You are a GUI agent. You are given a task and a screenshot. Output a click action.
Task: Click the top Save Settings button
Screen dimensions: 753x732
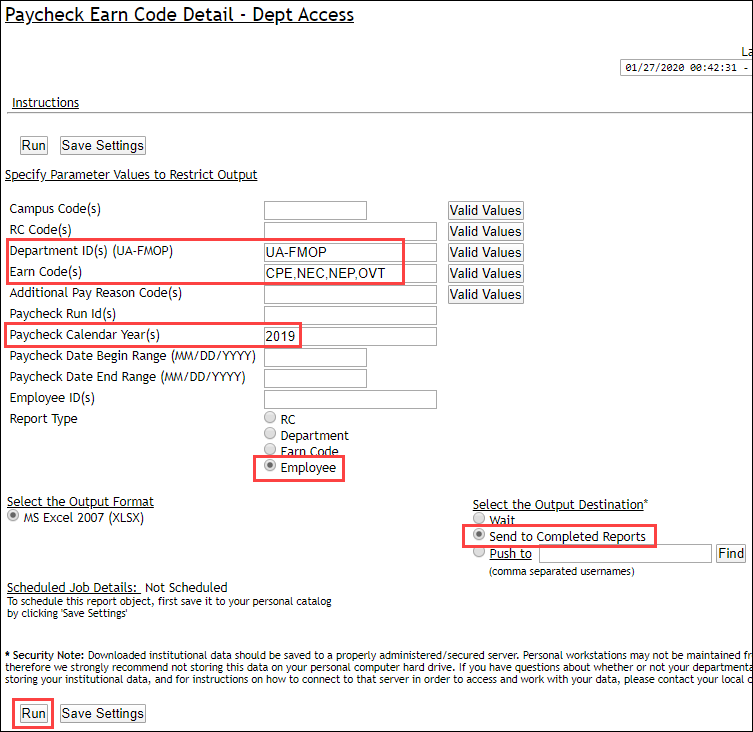pyautogui.click(x=103, y=146)
